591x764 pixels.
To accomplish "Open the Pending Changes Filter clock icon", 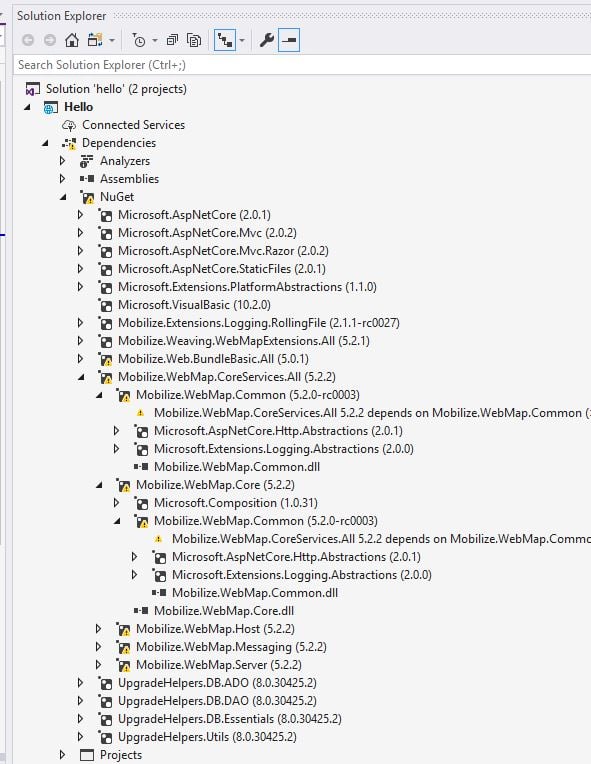I will (139, 40).
